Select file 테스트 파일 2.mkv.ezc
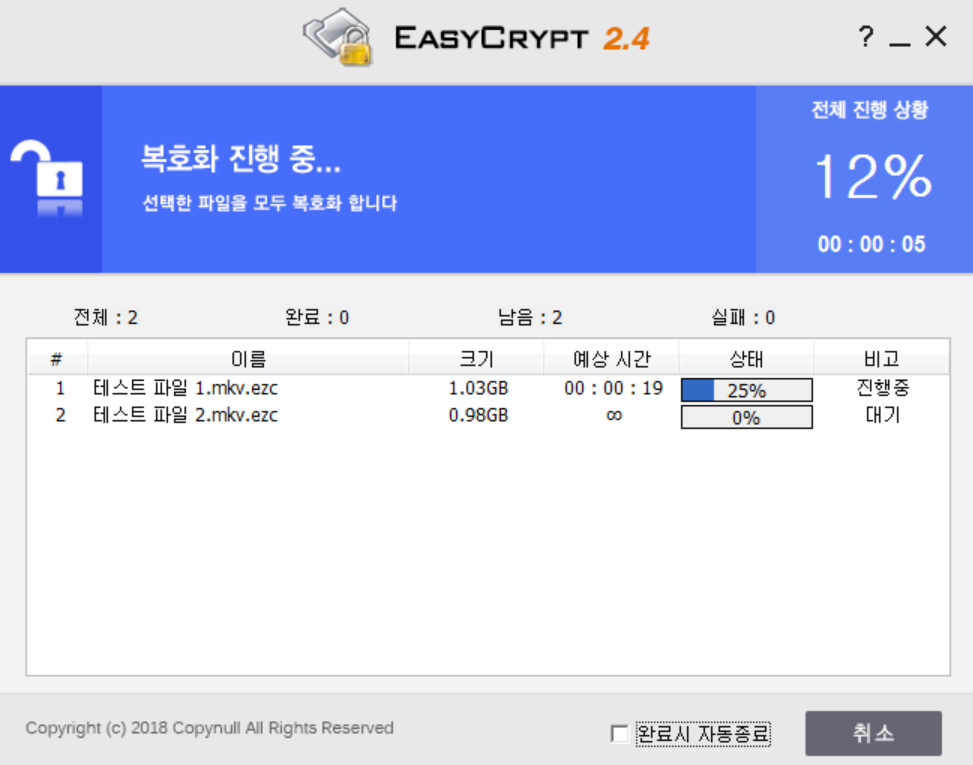Image resolution: width=973 pixels, height=765 pixels. point(185,415)
